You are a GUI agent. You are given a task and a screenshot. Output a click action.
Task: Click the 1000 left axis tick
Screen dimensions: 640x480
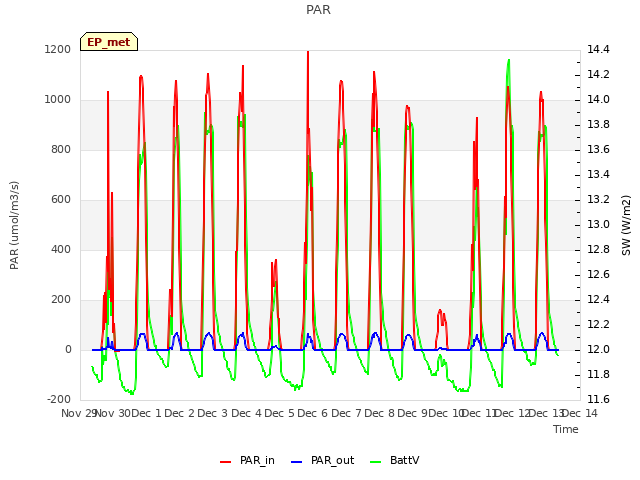tap(58, 100)
